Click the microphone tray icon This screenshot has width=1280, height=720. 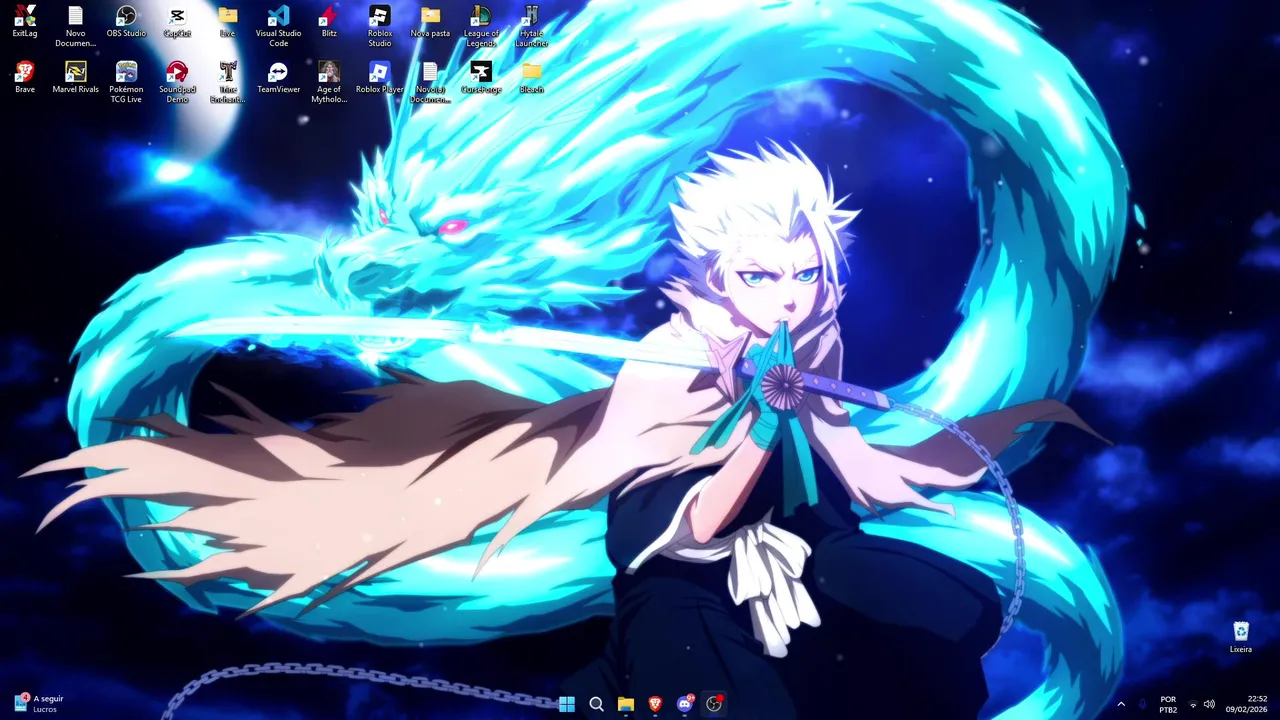1143,704
